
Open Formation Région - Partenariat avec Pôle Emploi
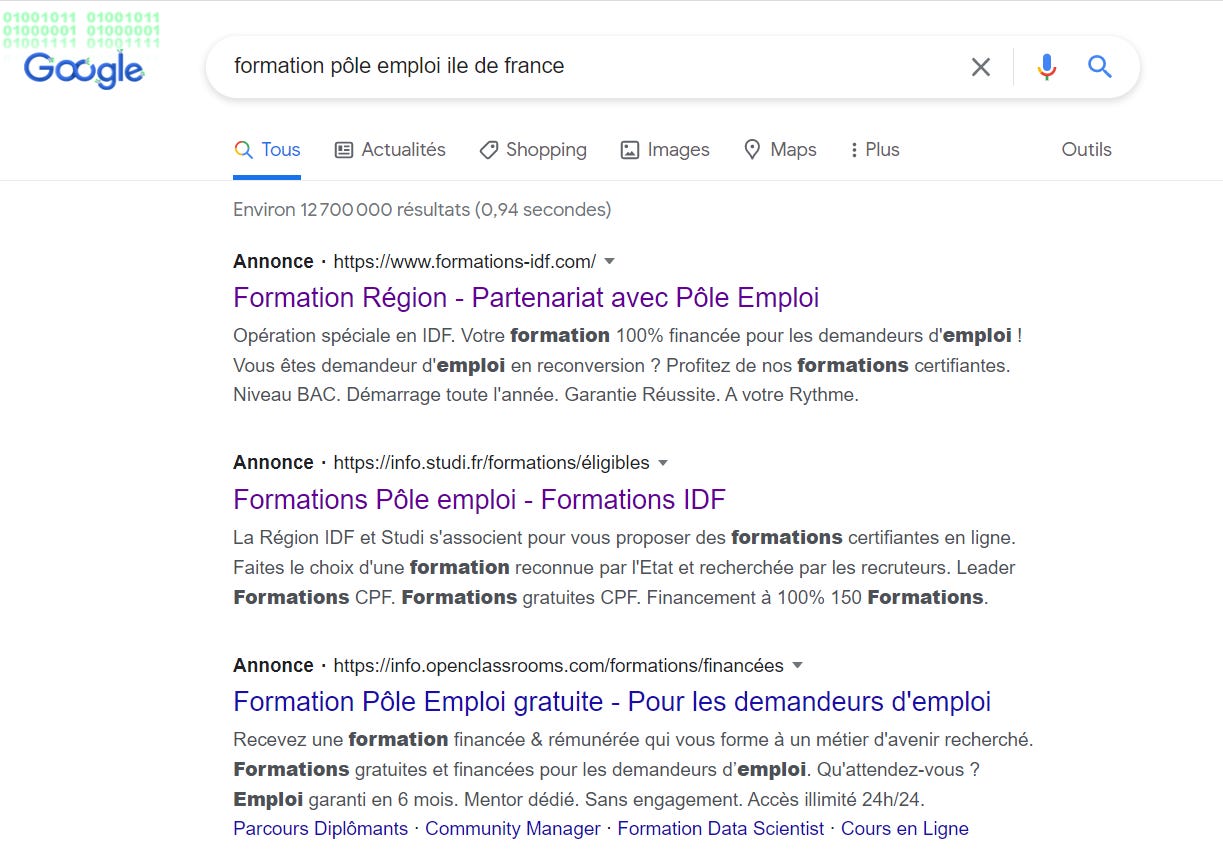pyautogui.click(x=526, y=298)
